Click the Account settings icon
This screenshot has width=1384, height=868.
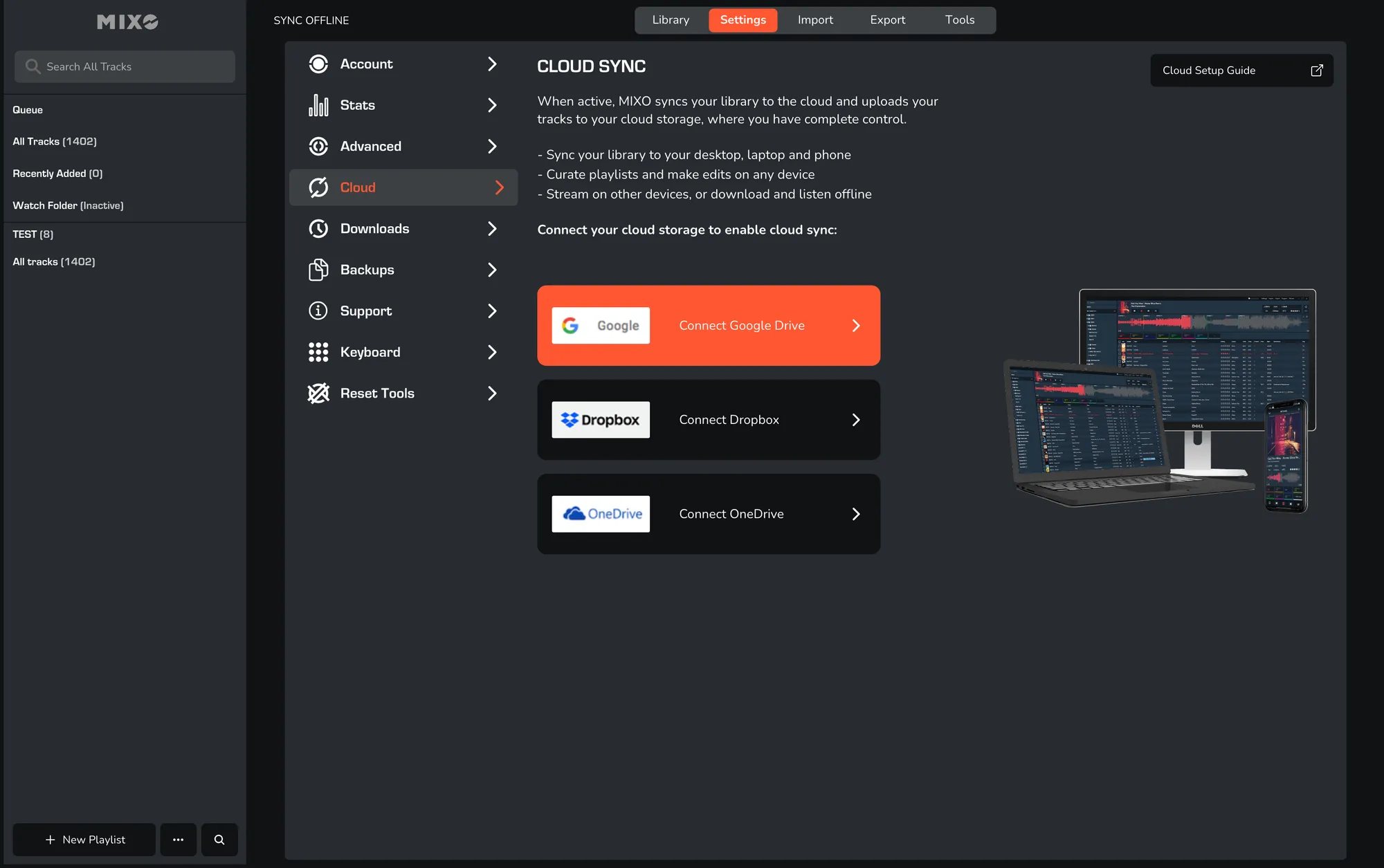318,64
